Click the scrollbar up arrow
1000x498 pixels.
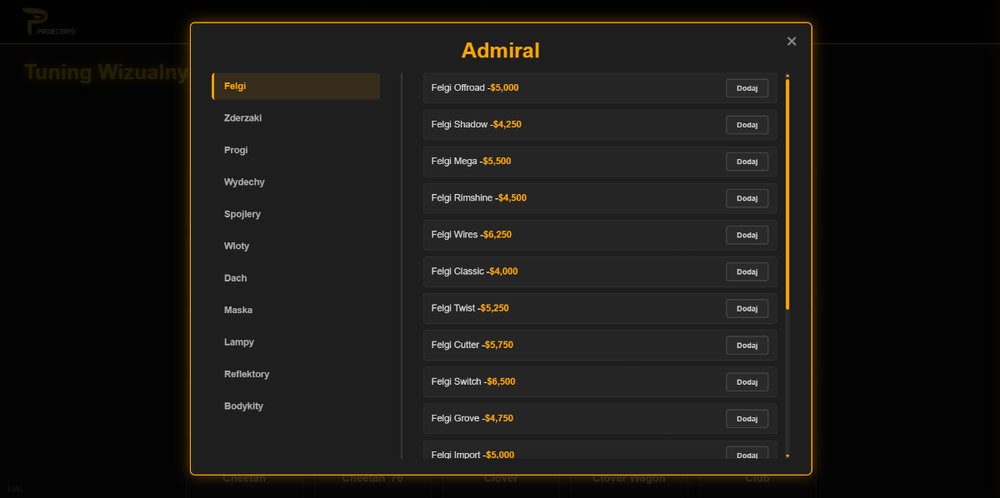click(788, 76)
